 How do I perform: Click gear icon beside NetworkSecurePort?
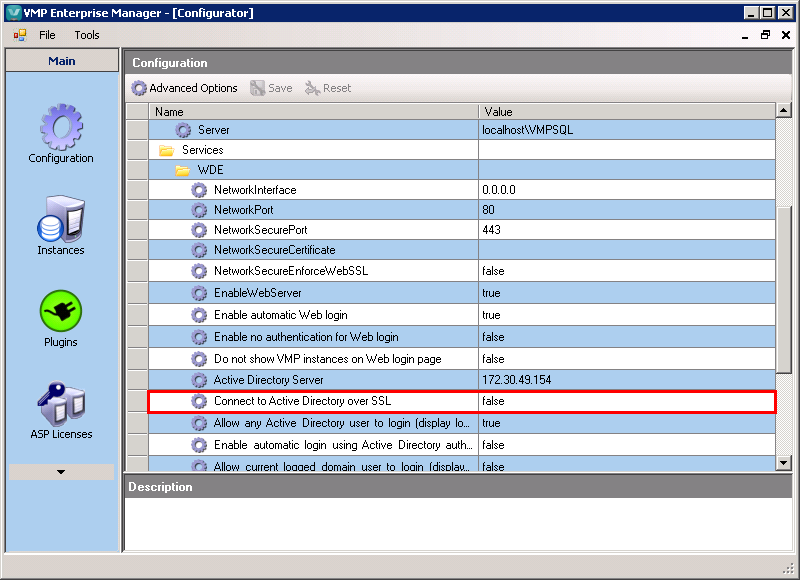199,230
